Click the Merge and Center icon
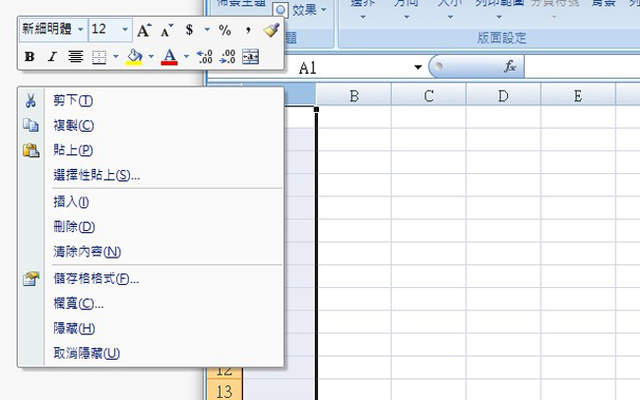The width and height of the screenshot is (640, 400). [x=250, y=57]
